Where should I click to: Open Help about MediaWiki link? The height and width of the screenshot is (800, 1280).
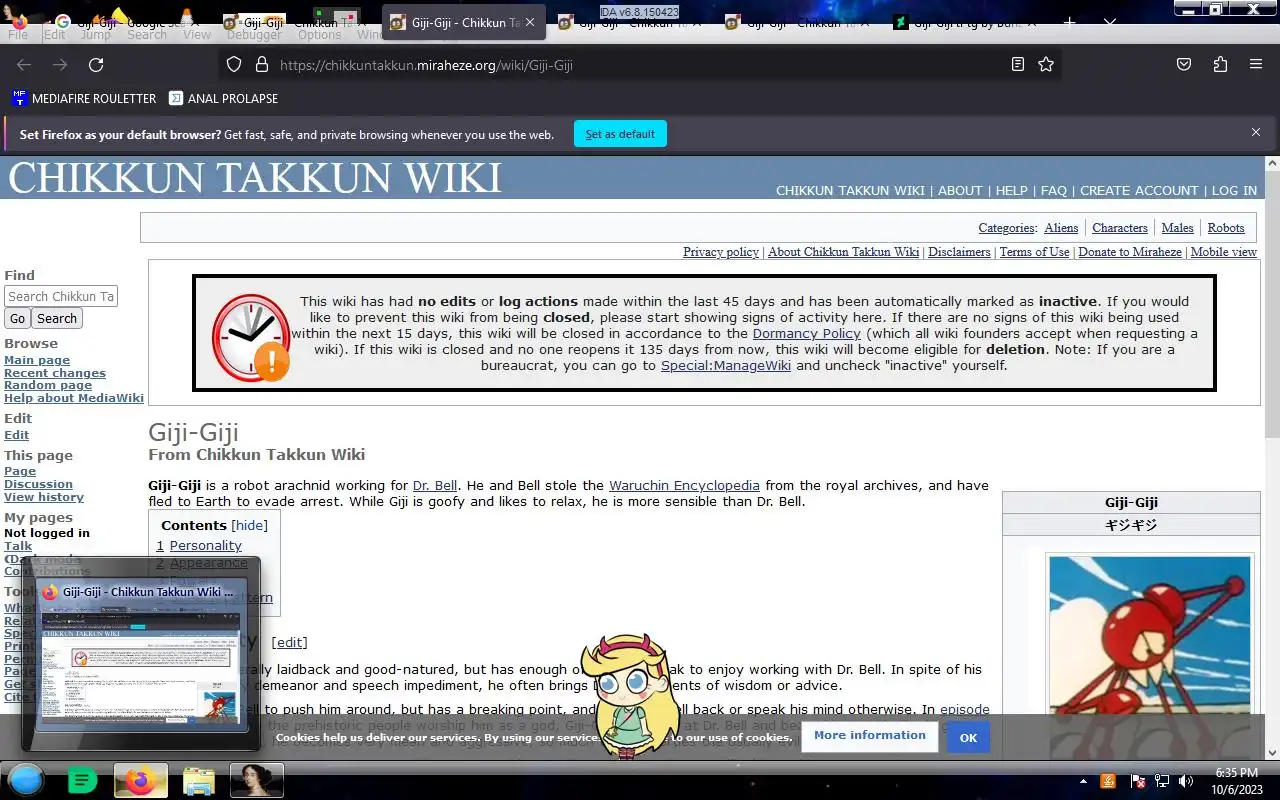74,398
